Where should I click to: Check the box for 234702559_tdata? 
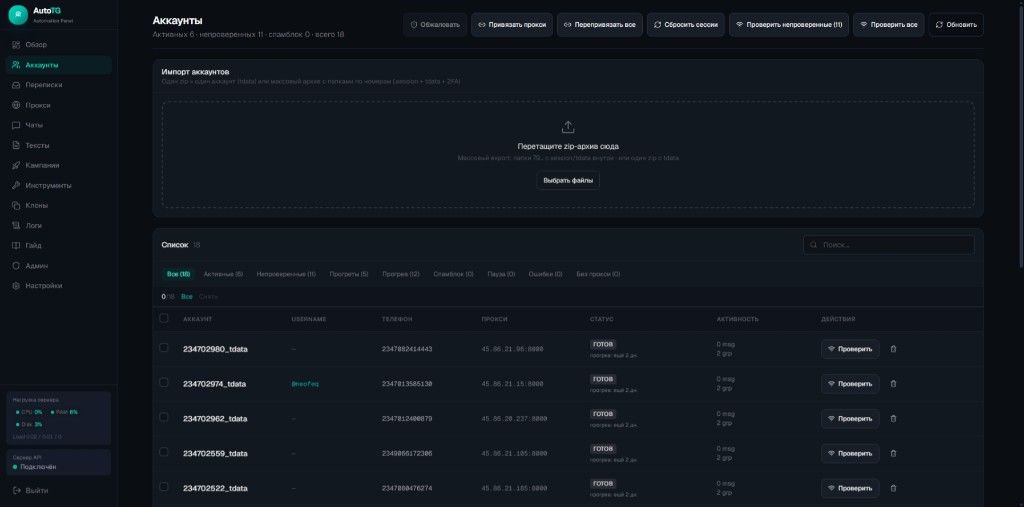pyautogui.click(x=164, y=452)
